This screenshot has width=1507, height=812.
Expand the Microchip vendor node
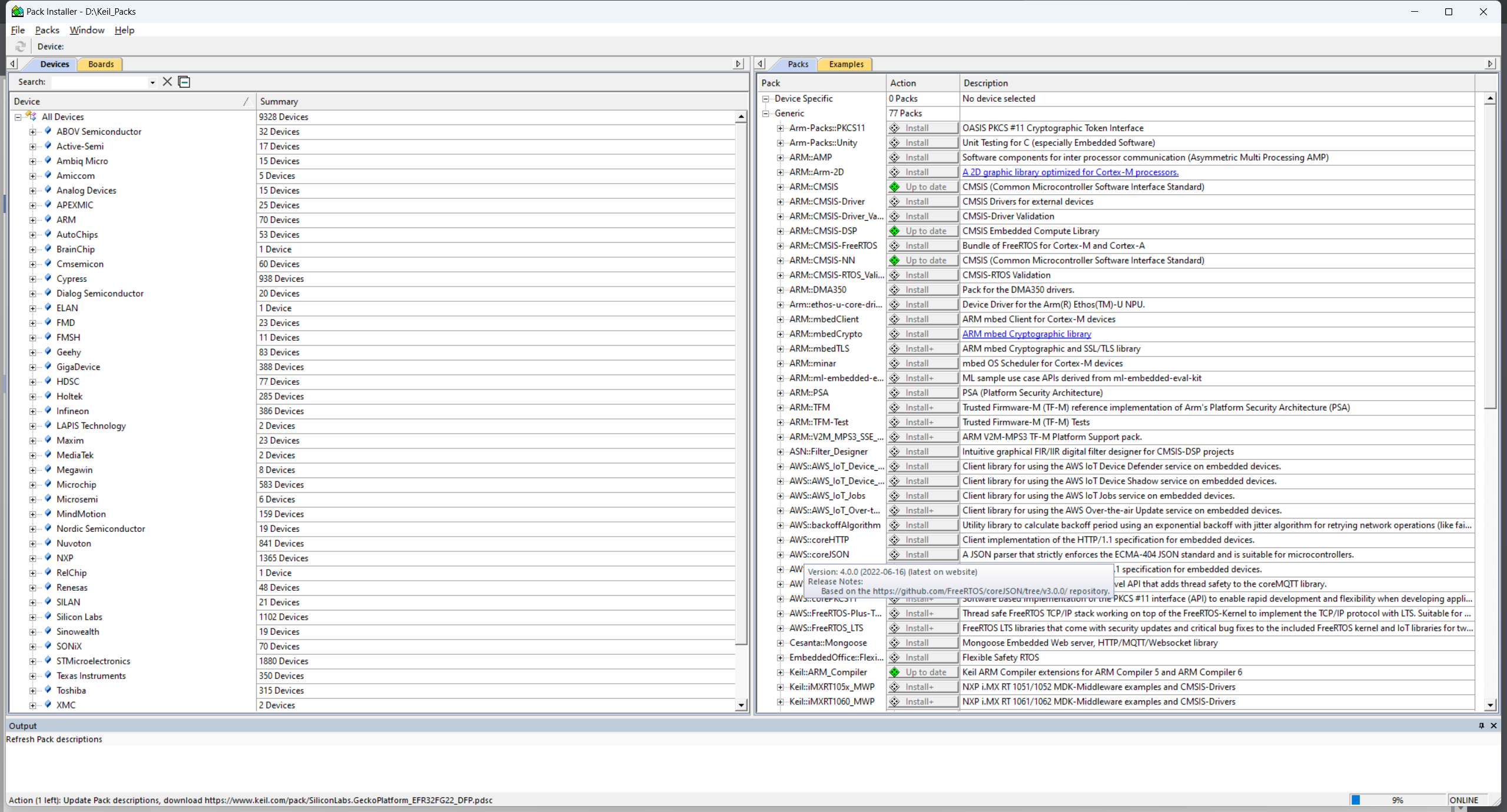click(x=33, y=485)
